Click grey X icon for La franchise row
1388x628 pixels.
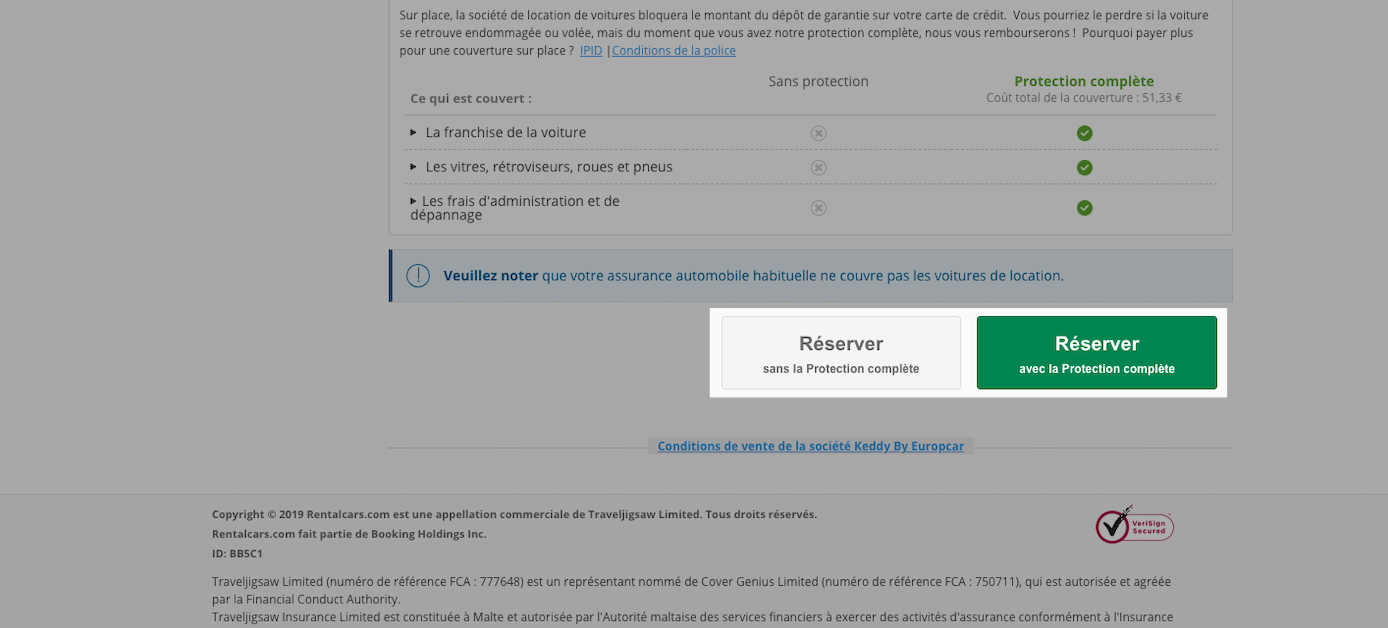point(818,133)
